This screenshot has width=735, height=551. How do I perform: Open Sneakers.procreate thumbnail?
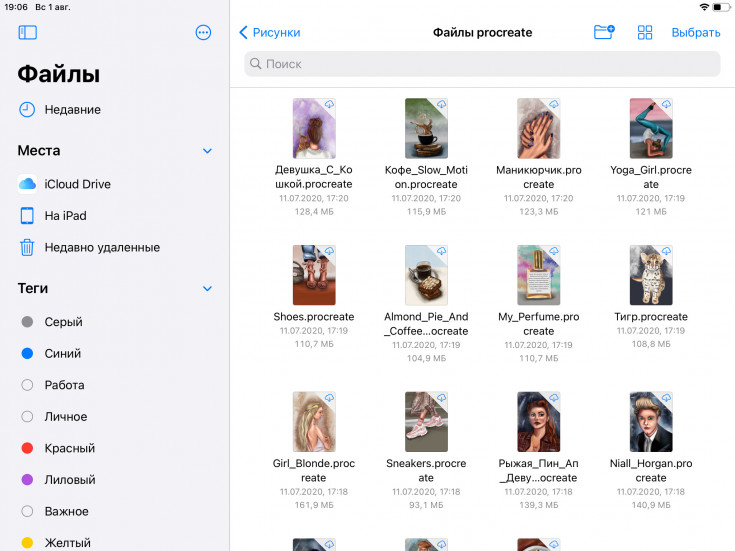(x=426, y=422)
